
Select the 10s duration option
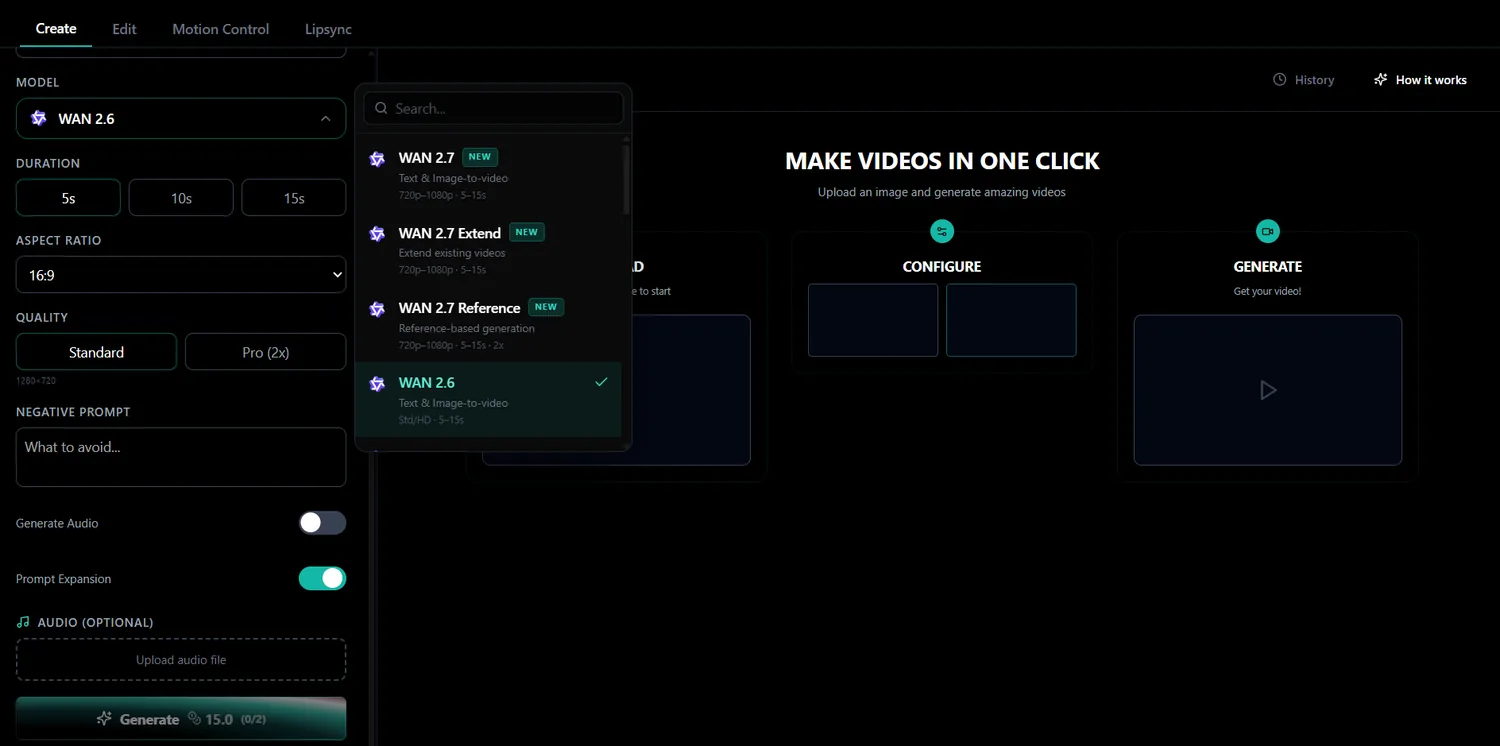tap(181, 198)
